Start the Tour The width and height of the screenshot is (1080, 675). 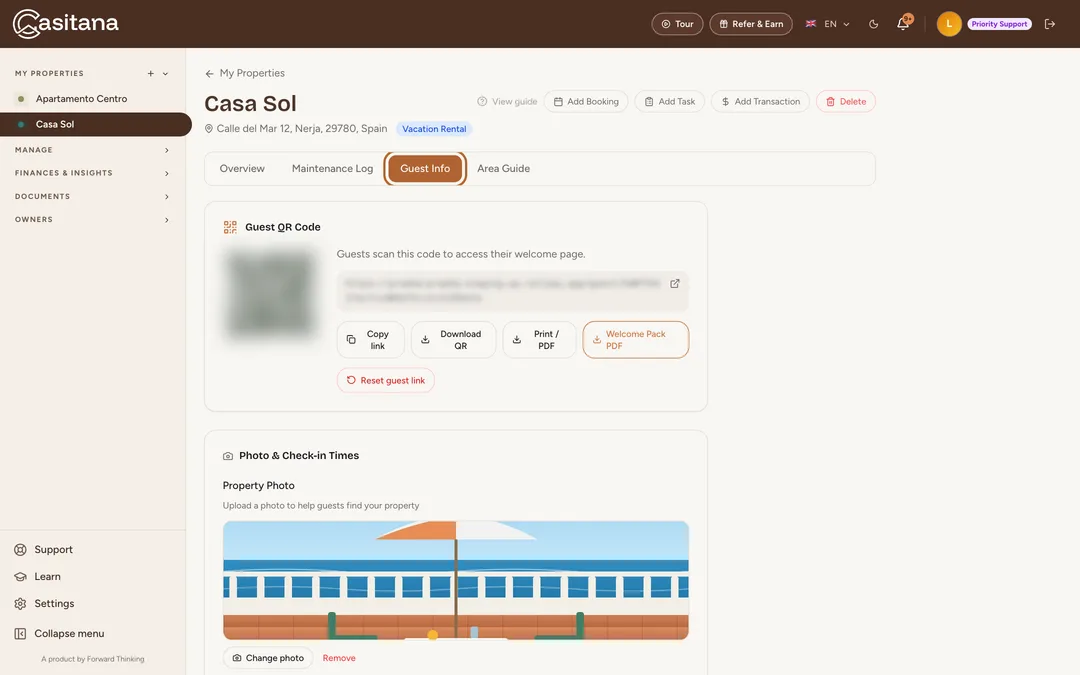[x=677, y=24]
